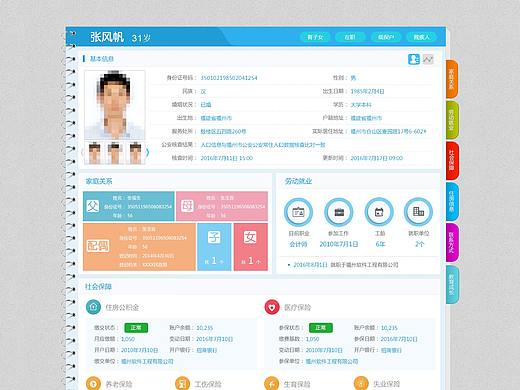
Task: Click the 6年 work years value
Action: coord(380,244)
